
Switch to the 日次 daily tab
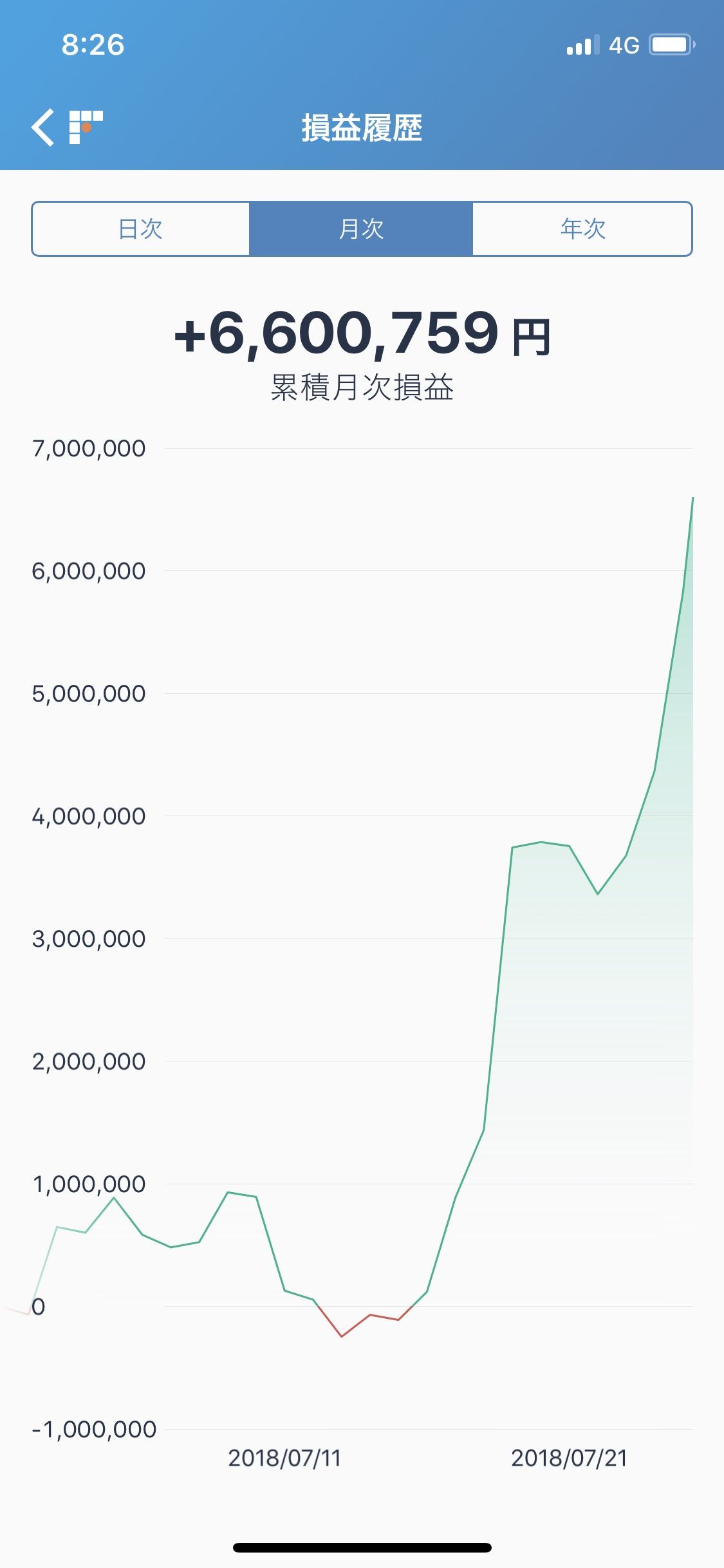click(x=140, y=229)
